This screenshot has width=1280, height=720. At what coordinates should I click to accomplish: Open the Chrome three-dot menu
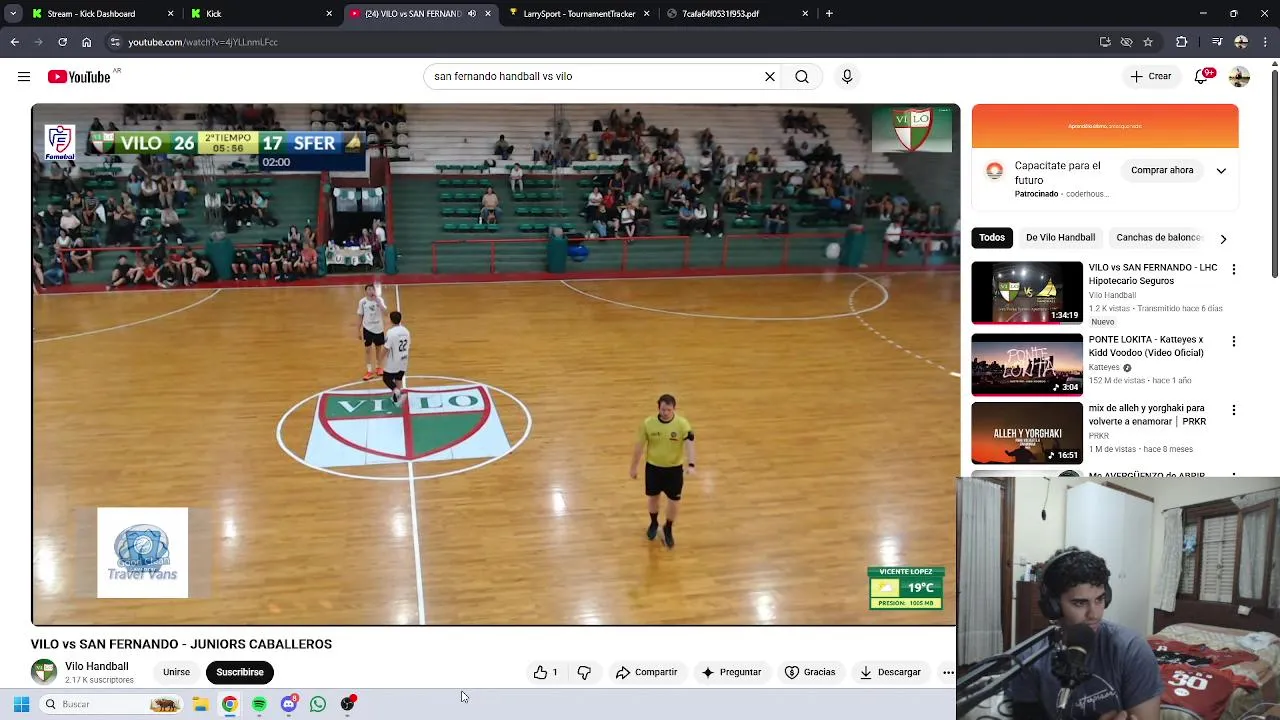1265,42
